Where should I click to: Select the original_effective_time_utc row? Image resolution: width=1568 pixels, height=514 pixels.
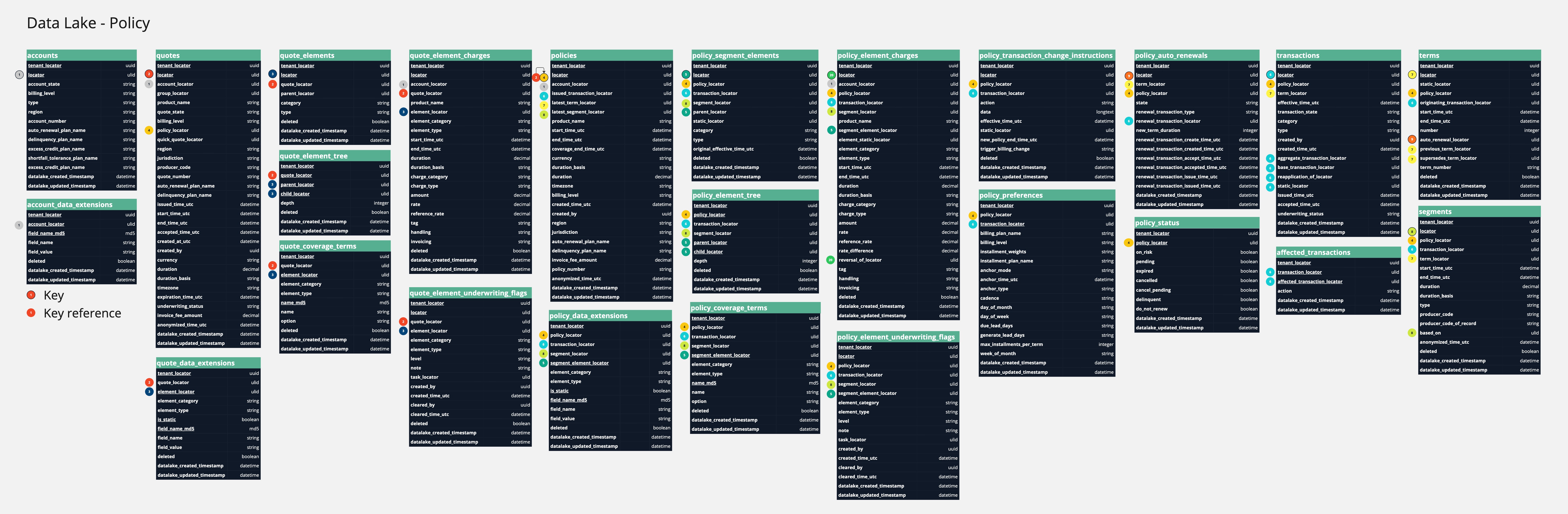[x=755, y=149]
